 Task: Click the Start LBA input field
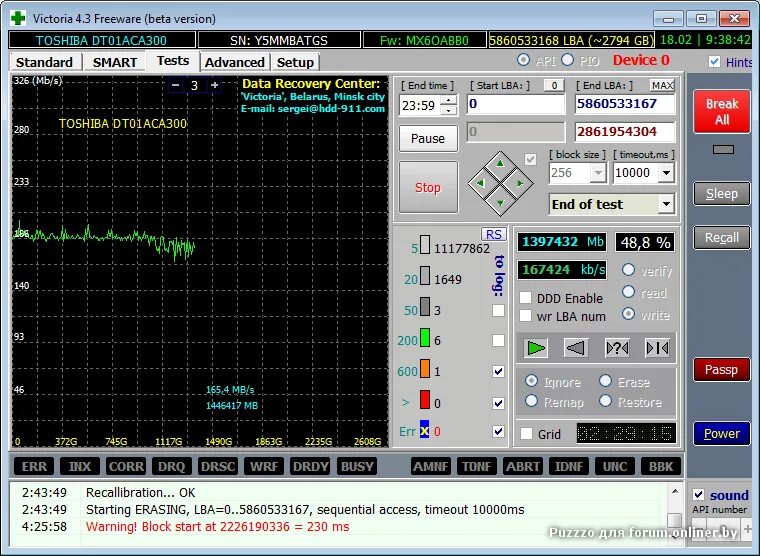click(516, 104)
